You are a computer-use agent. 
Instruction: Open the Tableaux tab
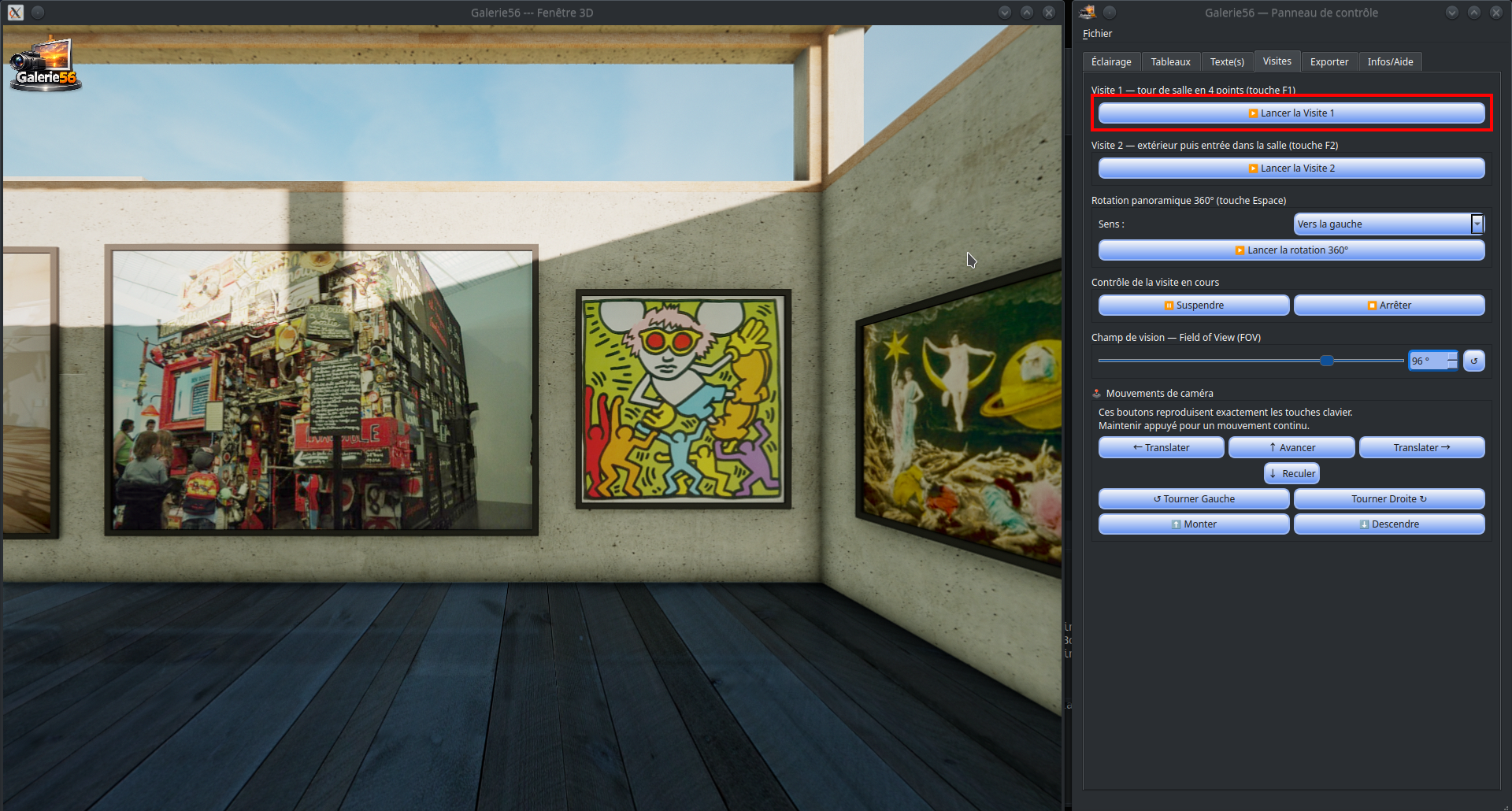(x=1170, y=61)
